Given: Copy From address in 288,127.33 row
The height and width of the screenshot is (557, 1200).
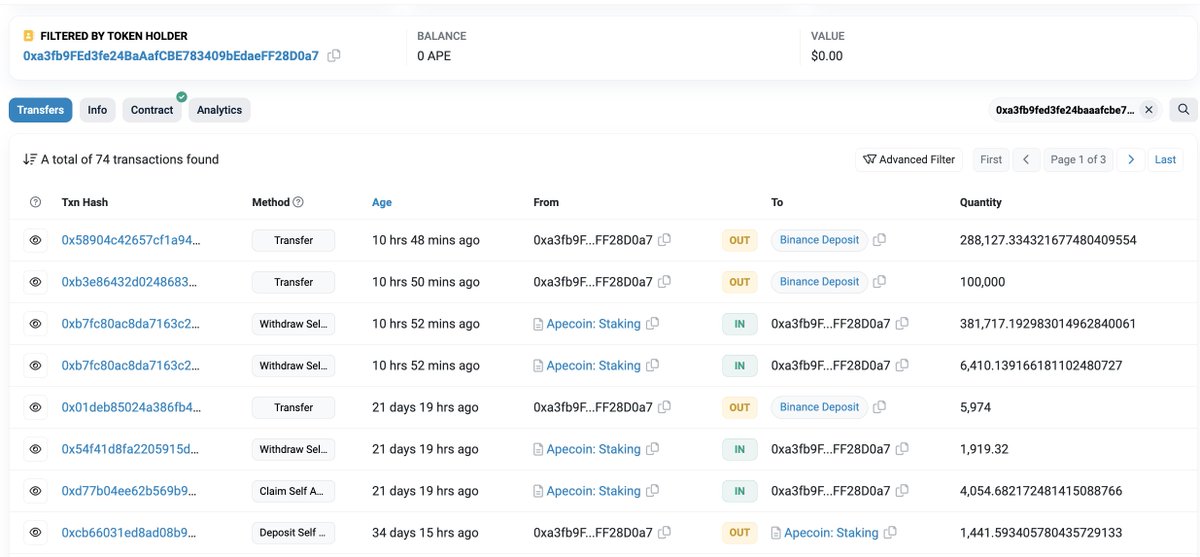Looking at the screenshot, I should [664, 240].
